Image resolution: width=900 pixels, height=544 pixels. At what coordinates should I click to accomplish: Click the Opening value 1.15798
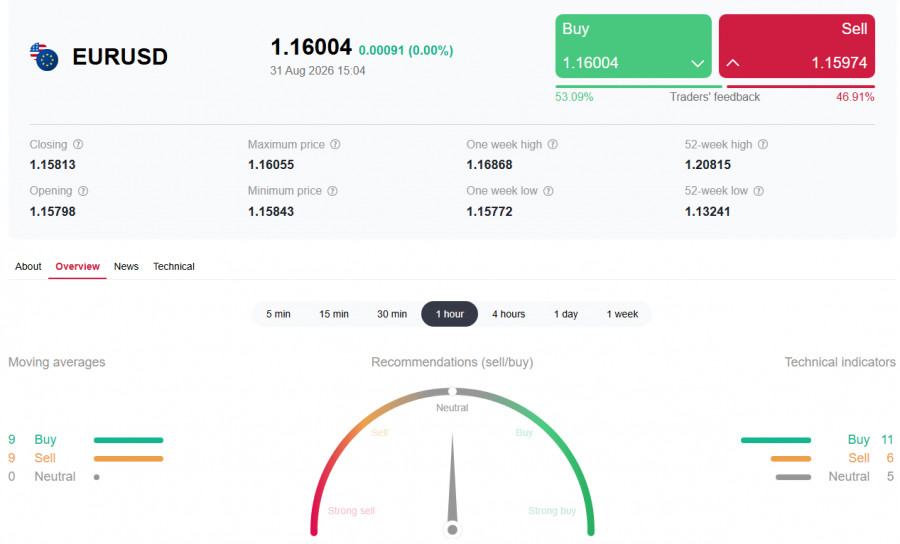[x=53, y=212]
